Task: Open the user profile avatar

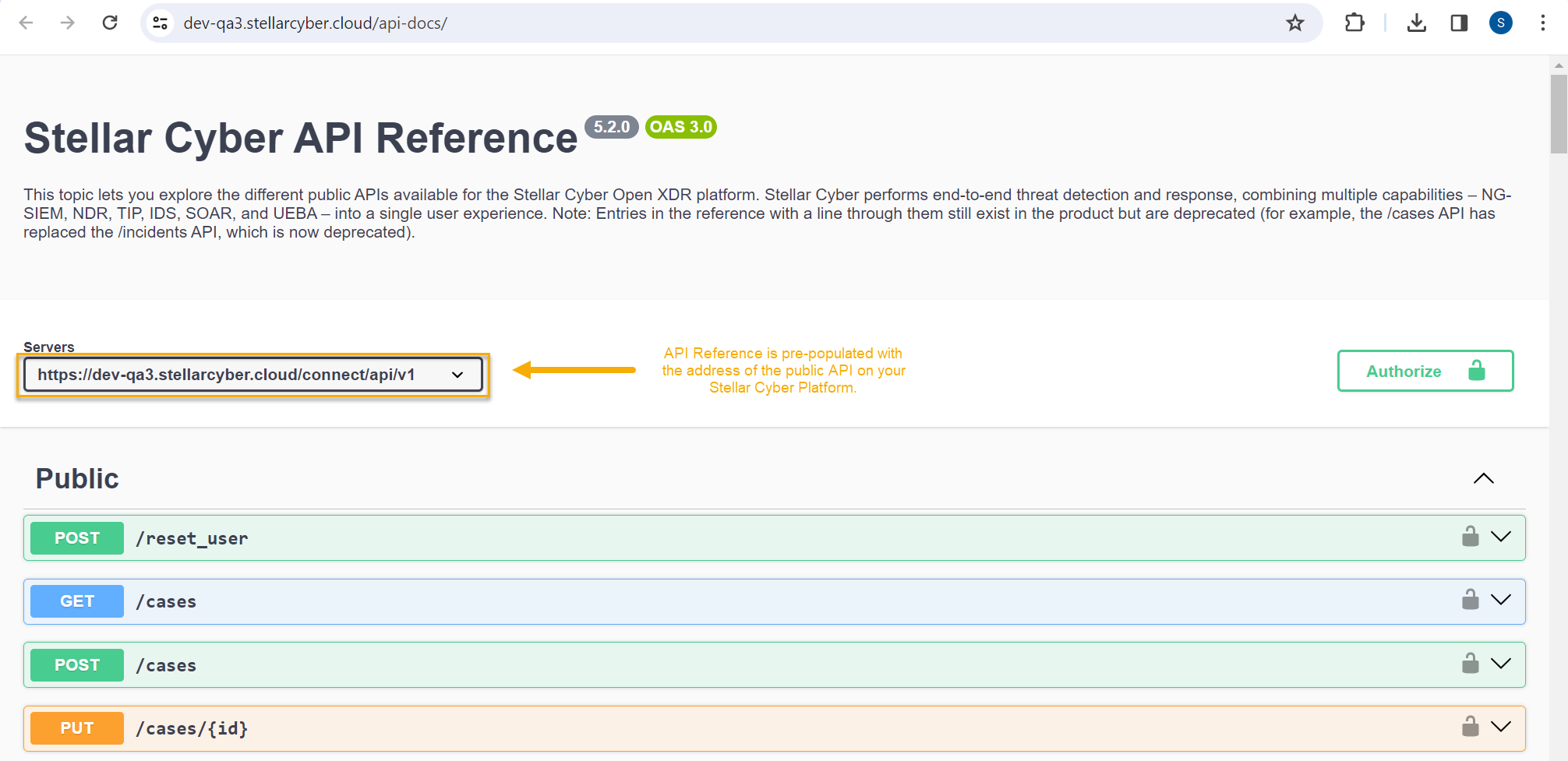Action: tap(1500, 23)
